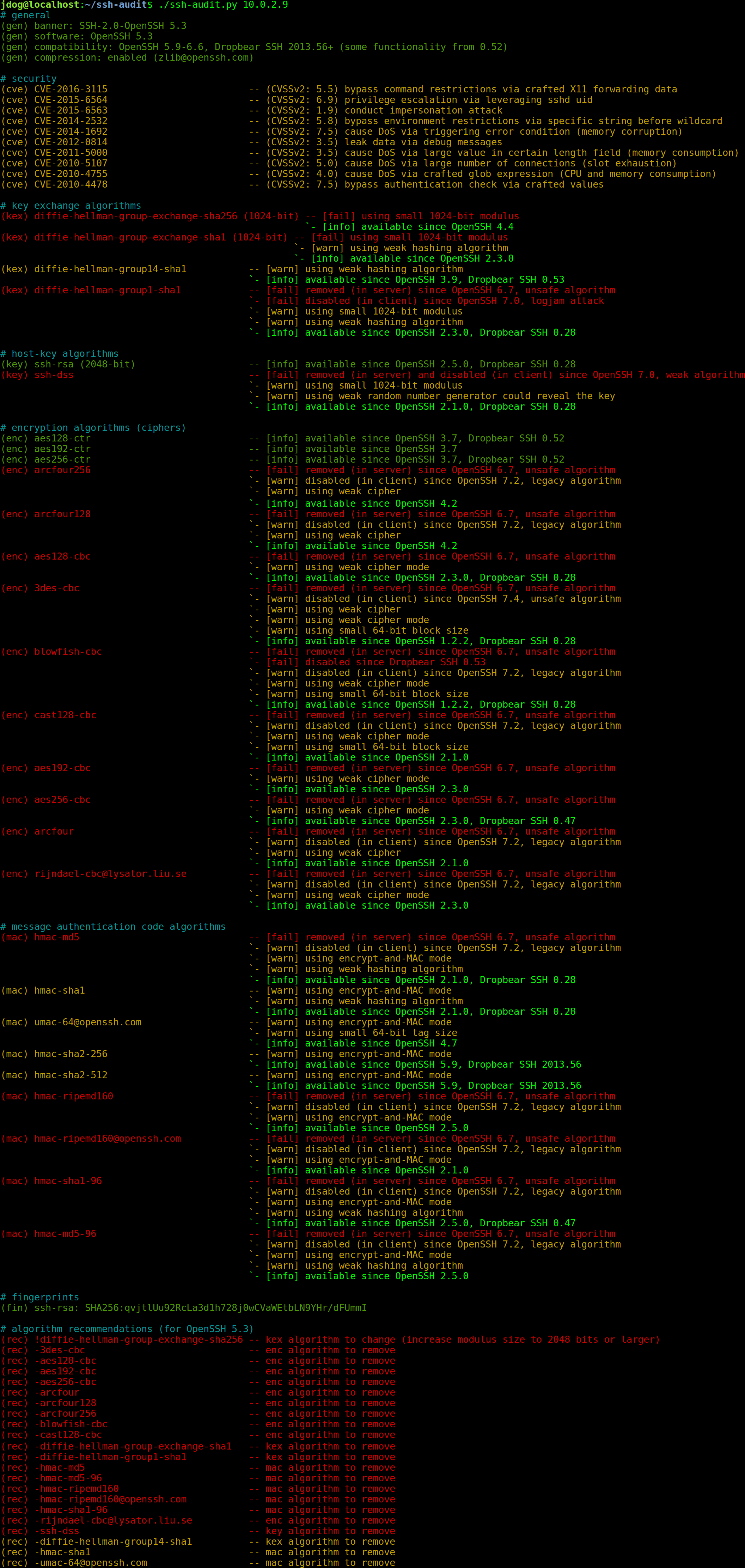Select CVE-2014-1692 entry
The height and width of the screenshot is (1568, 745).
click(x=341, y=132)
